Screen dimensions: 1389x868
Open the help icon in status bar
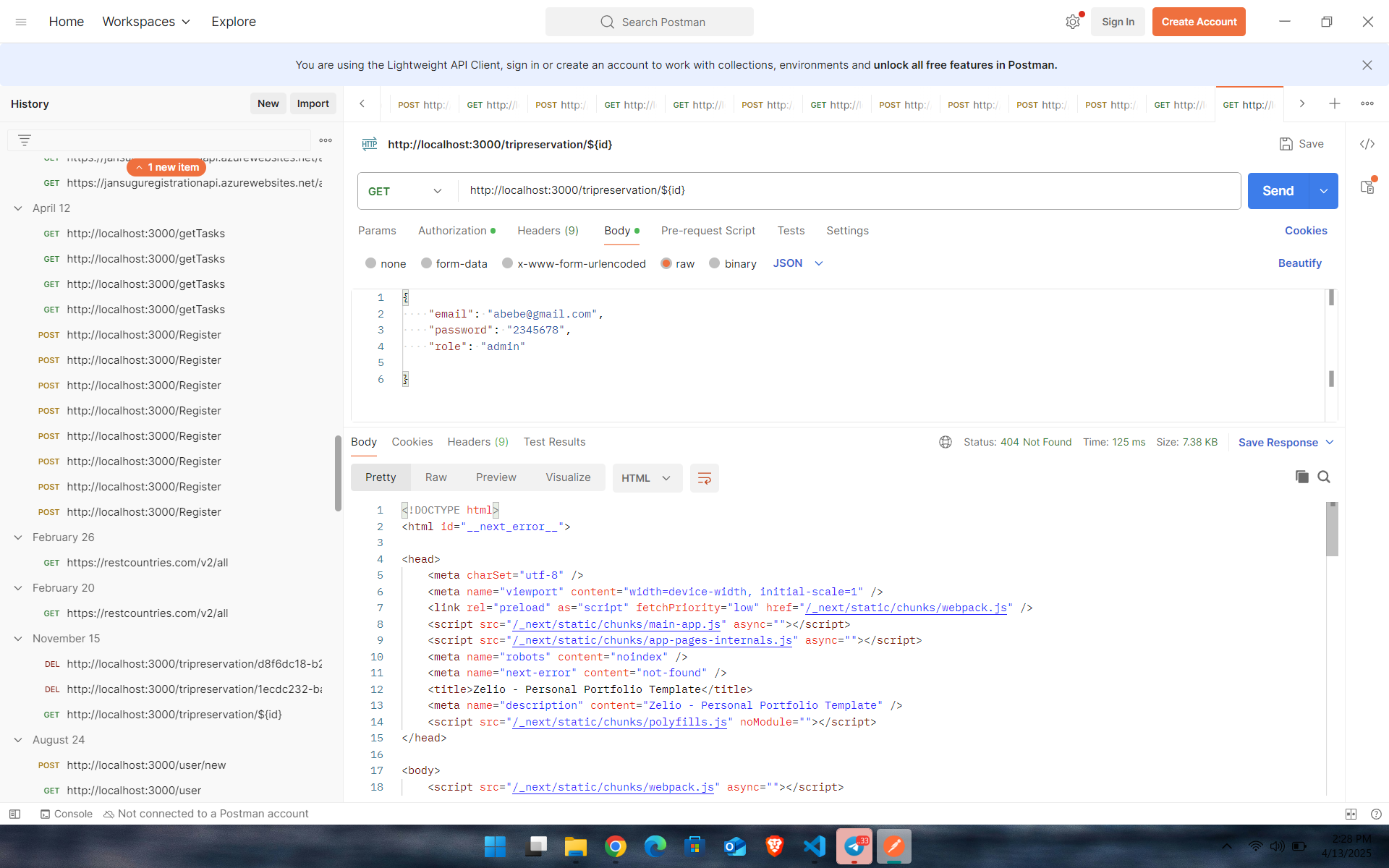tap(1376, 814)
